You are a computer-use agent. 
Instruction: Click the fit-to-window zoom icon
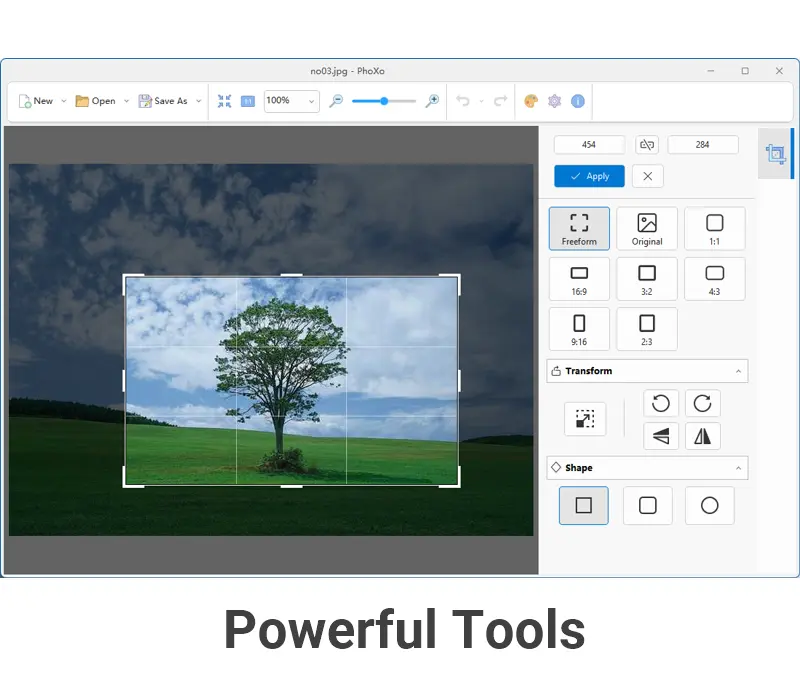pyautogui.click(x=224, y=101)
